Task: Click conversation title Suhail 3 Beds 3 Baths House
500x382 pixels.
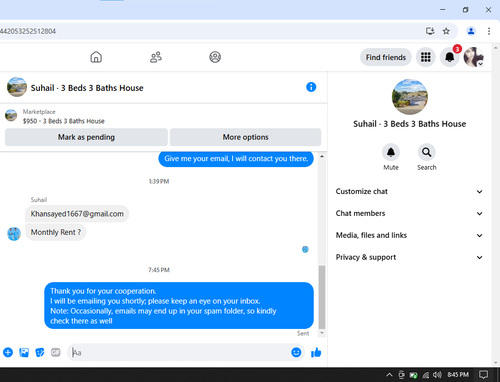Action: tap(87, 88)
